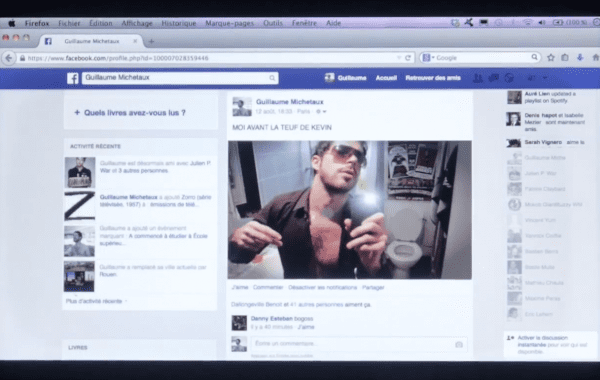Viewport: 600px width, 380px height.
Task: Click the browser back arrow button
Action: coord(9,58)
